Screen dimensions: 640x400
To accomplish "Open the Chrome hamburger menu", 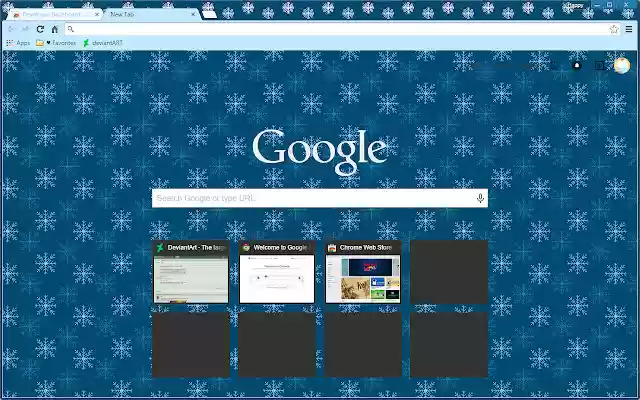I will coord(629,29).
